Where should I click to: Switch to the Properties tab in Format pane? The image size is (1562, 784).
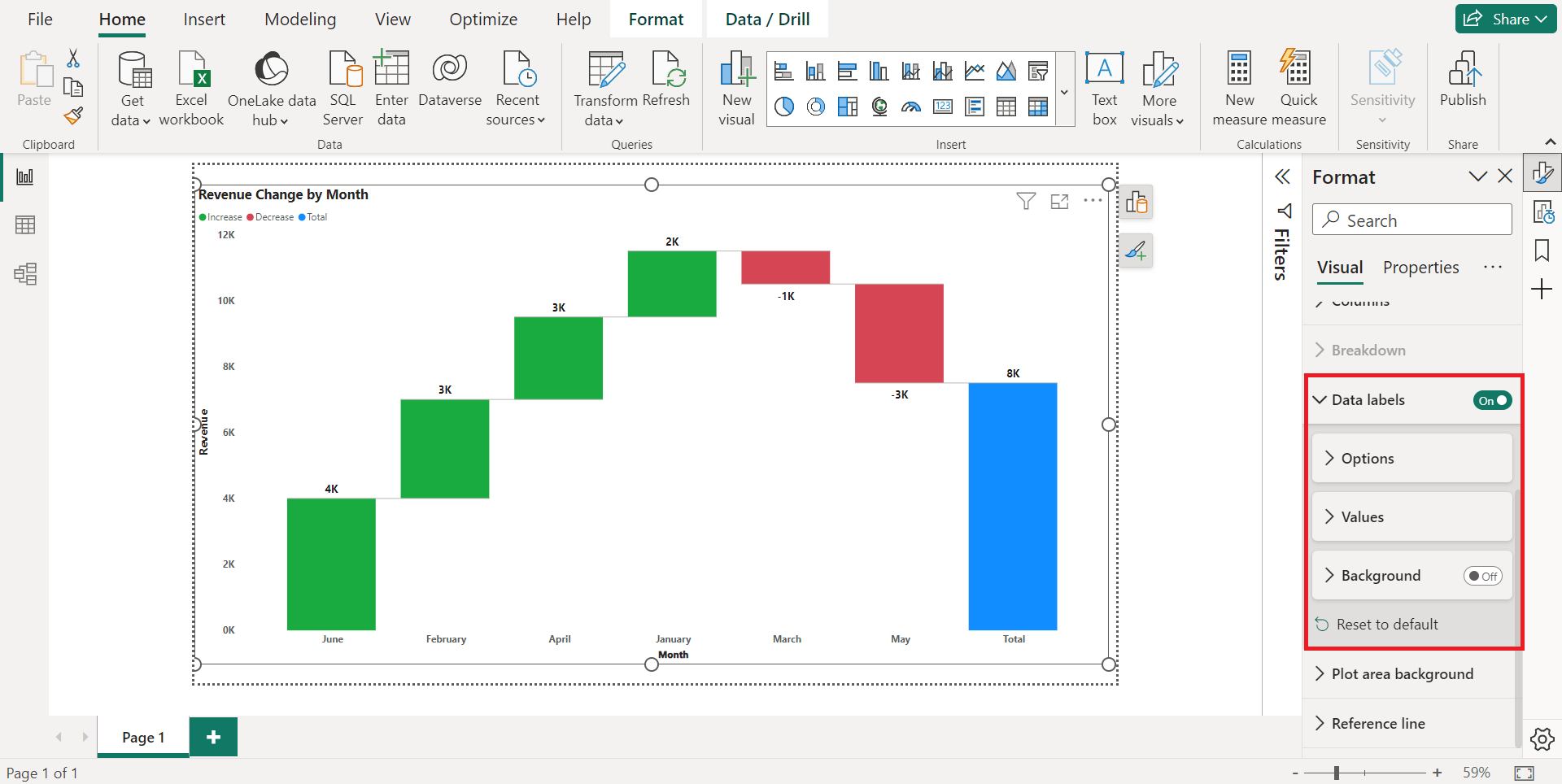pyautogui.click(x=1420, y=268)
